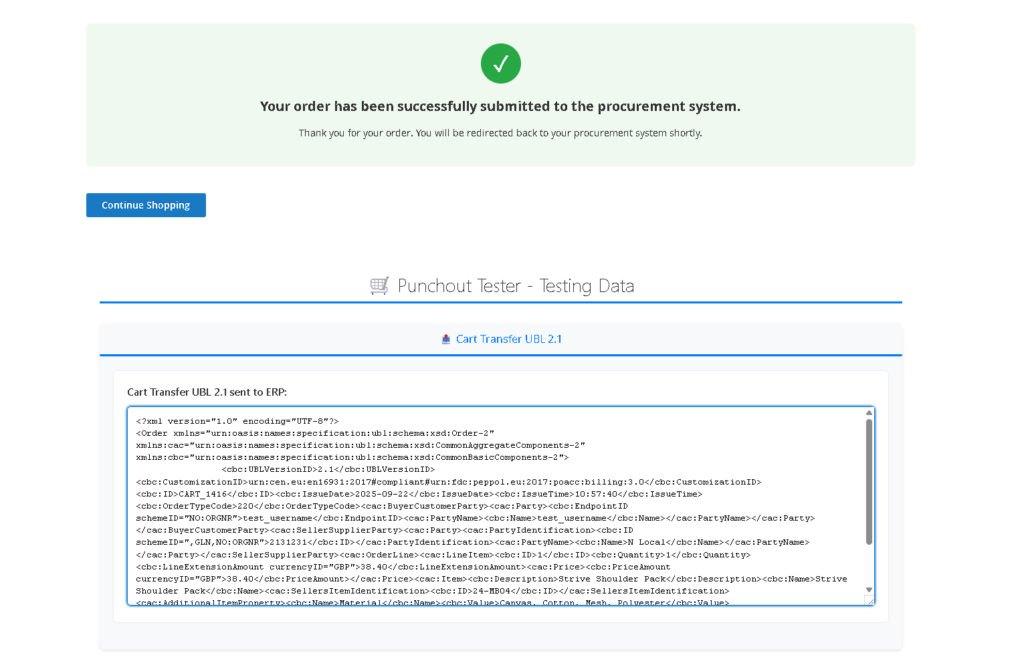
Task: Click the outbox icon on Cart Transfer tab
Action: coord(446,339)
